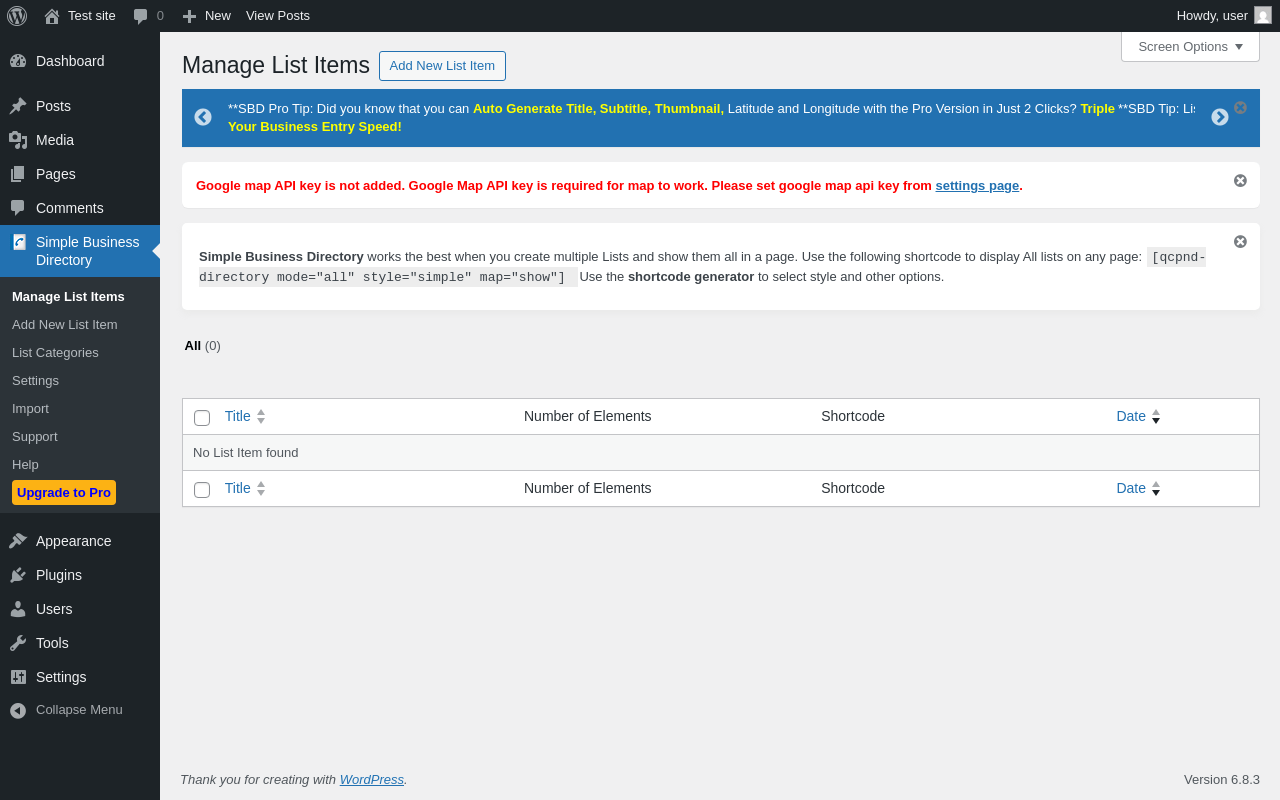Click the New plus icon
Image resolution: width=1280 pixels, height=800 pixels.
189,16
